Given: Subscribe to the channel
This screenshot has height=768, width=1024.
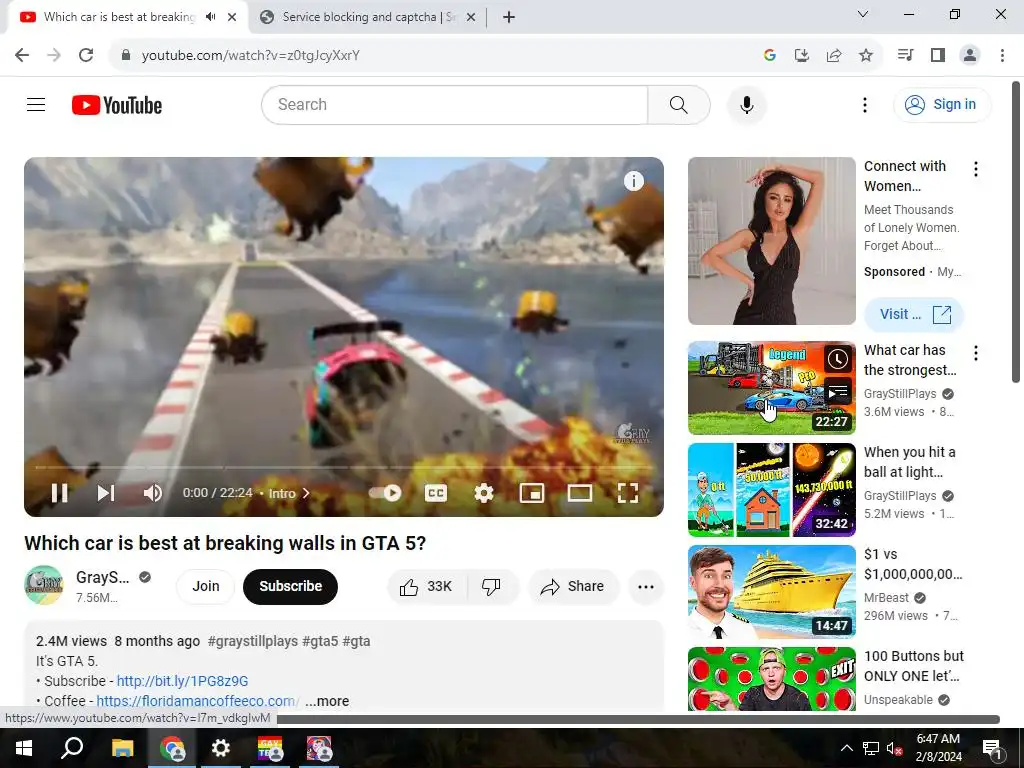Looking at the screenshot, I should point(291,586).
